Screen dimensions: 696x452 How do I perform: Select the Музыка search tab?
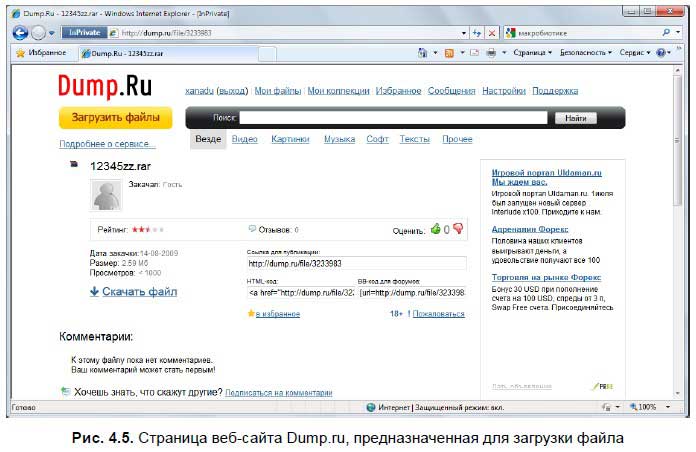coord(340,139)
